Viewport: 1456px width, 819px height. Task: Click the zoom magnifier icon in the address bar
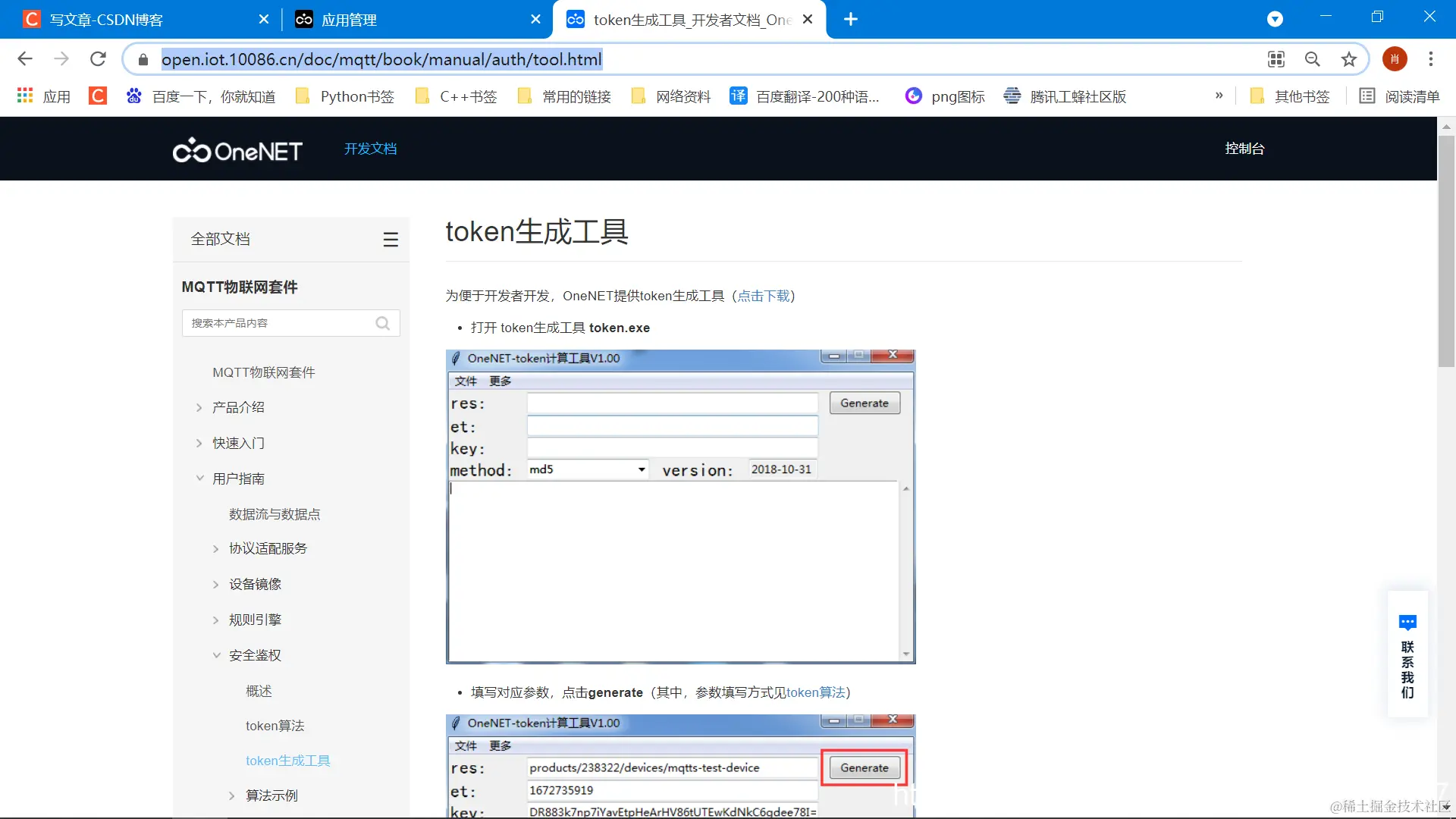tap(1312, 59)
